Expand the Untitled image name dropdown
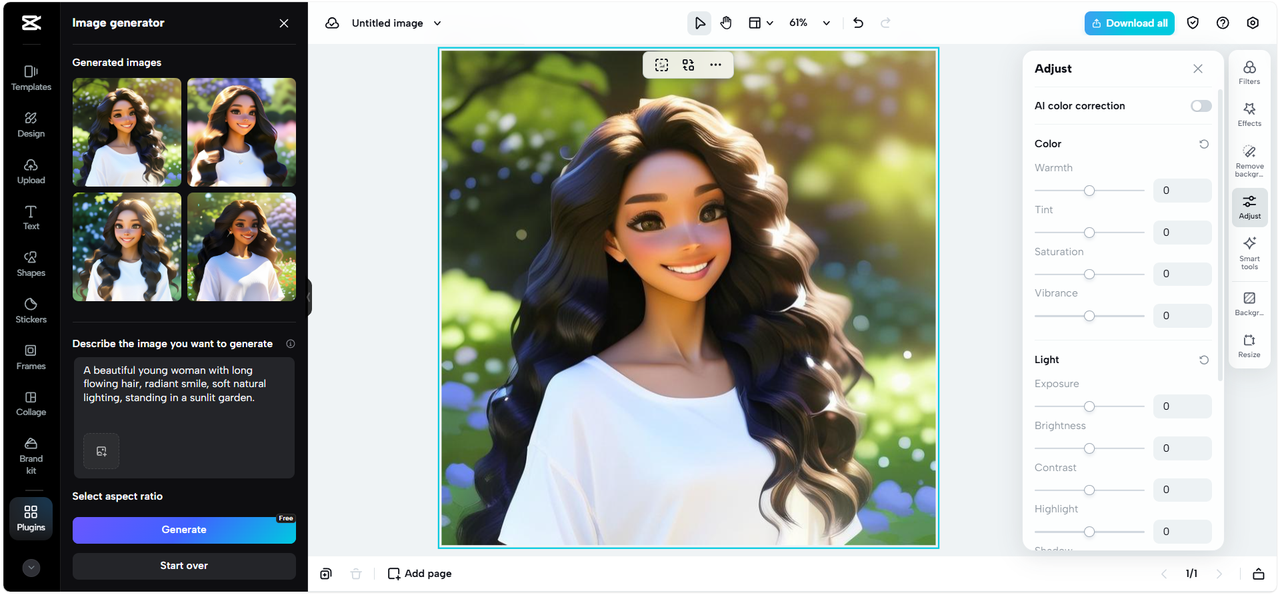The height and width of the screenshot is (595, 1280). [437, 23]
